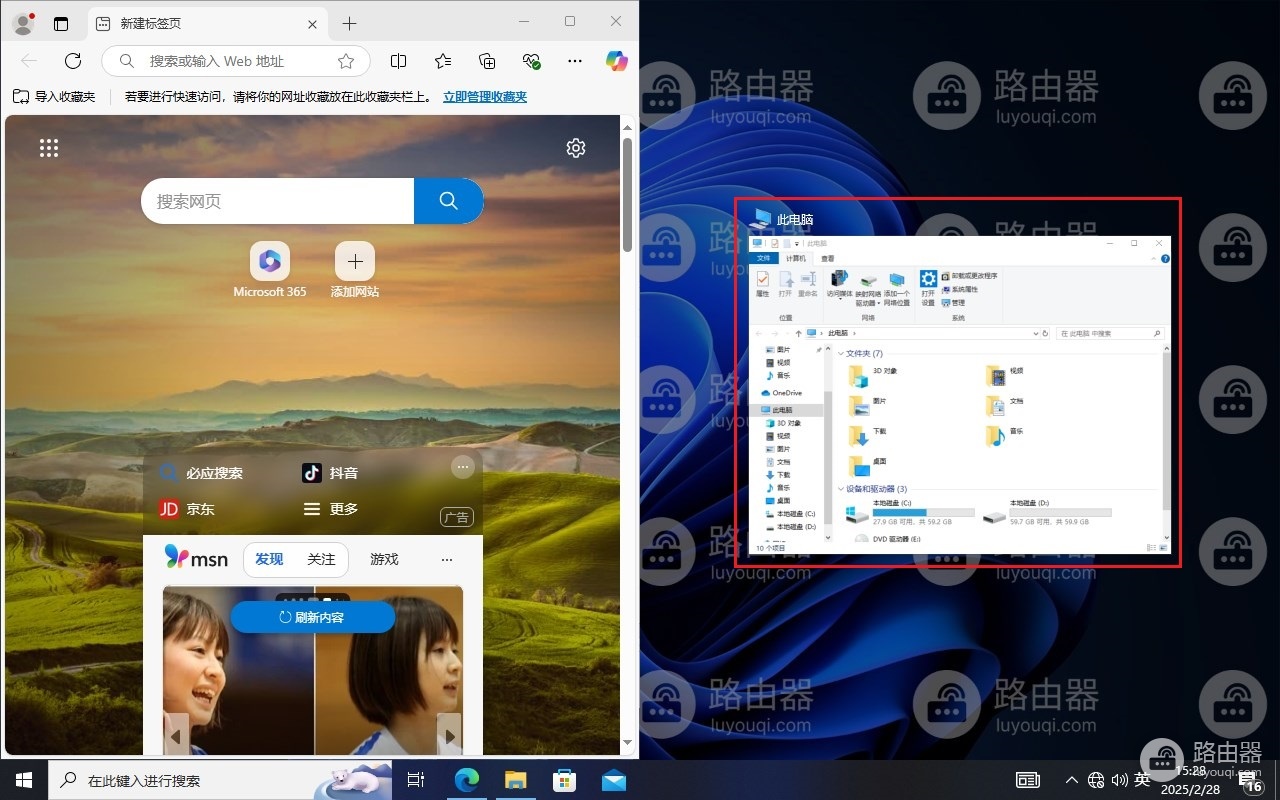Image resolution: width=1280 pixels, height=800 pixels.
Task: Open the split screen icon in Edge
Action: point(398,61)
